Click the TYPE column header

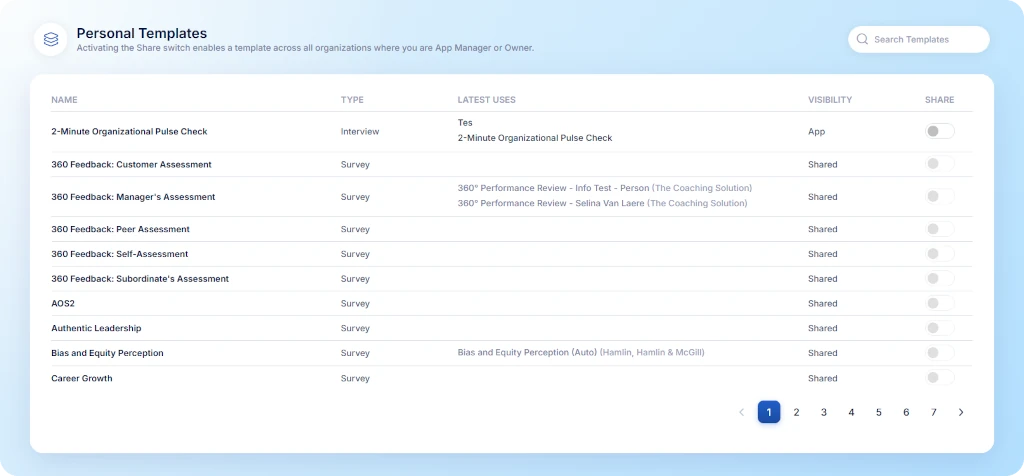click(x=352, y=100)
